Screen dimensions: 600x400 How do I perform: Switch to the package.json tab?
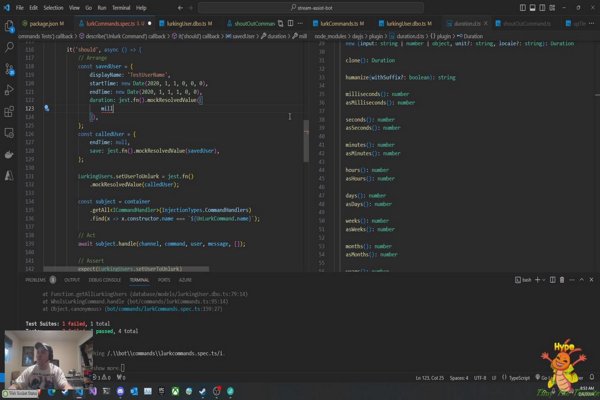[43, 24]
